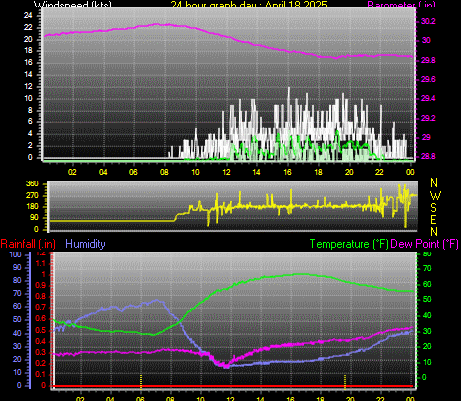Screen dimensions: 461x401
Task: Click the 12 hour label under windspeed graph
Action: 226,172
